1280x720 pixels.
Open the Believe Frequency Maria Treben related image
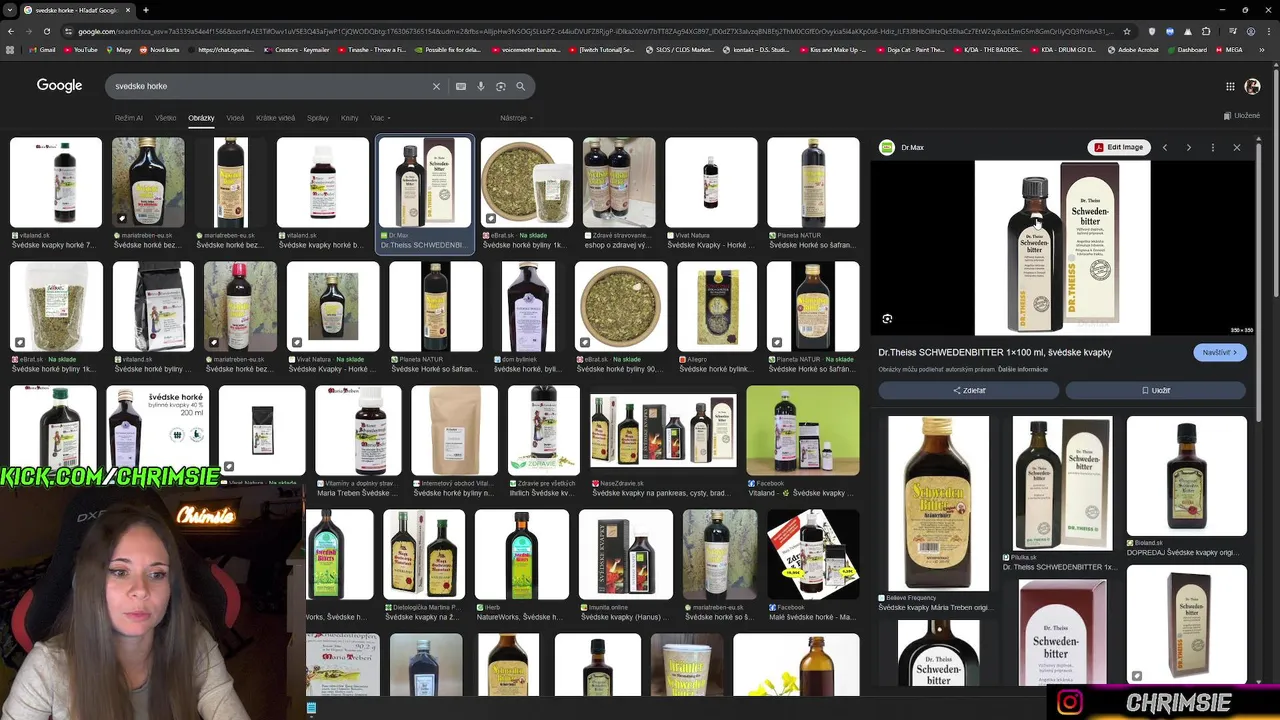938,503
